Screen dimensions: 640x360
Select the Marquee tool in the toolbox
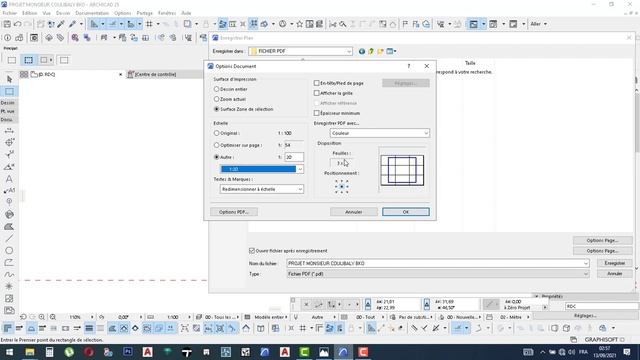[x=9, y=91]
